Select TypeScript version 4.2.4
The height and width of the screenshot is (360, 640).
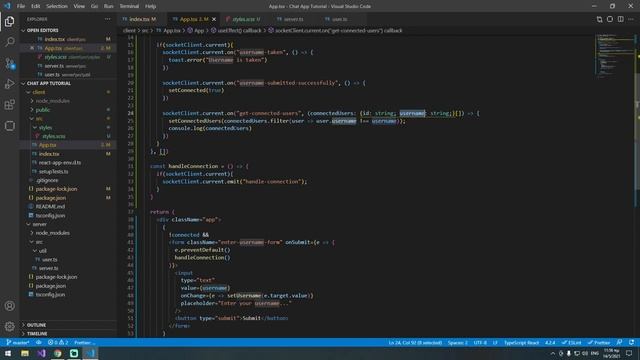[x=550, y=342]
